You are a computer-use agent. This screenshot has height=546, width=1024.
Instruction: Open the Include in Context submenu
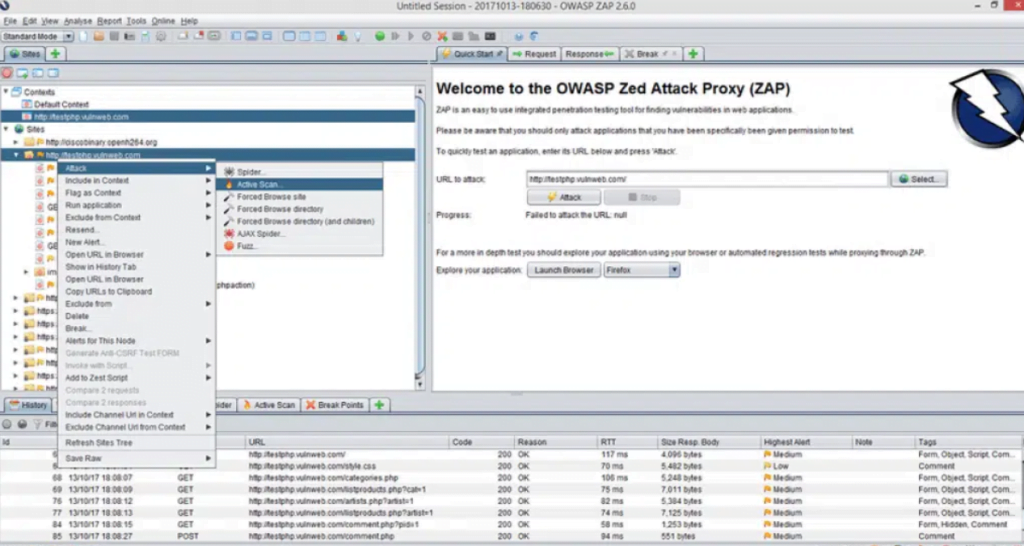tap(137, 180)
